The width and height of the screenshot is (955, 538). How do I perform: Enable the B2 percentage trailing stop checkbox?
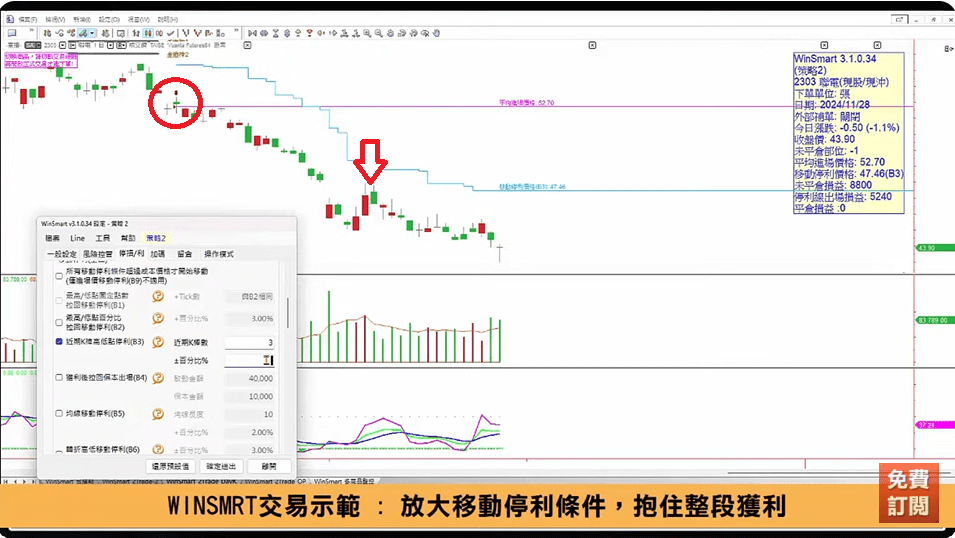coord(59,322)
